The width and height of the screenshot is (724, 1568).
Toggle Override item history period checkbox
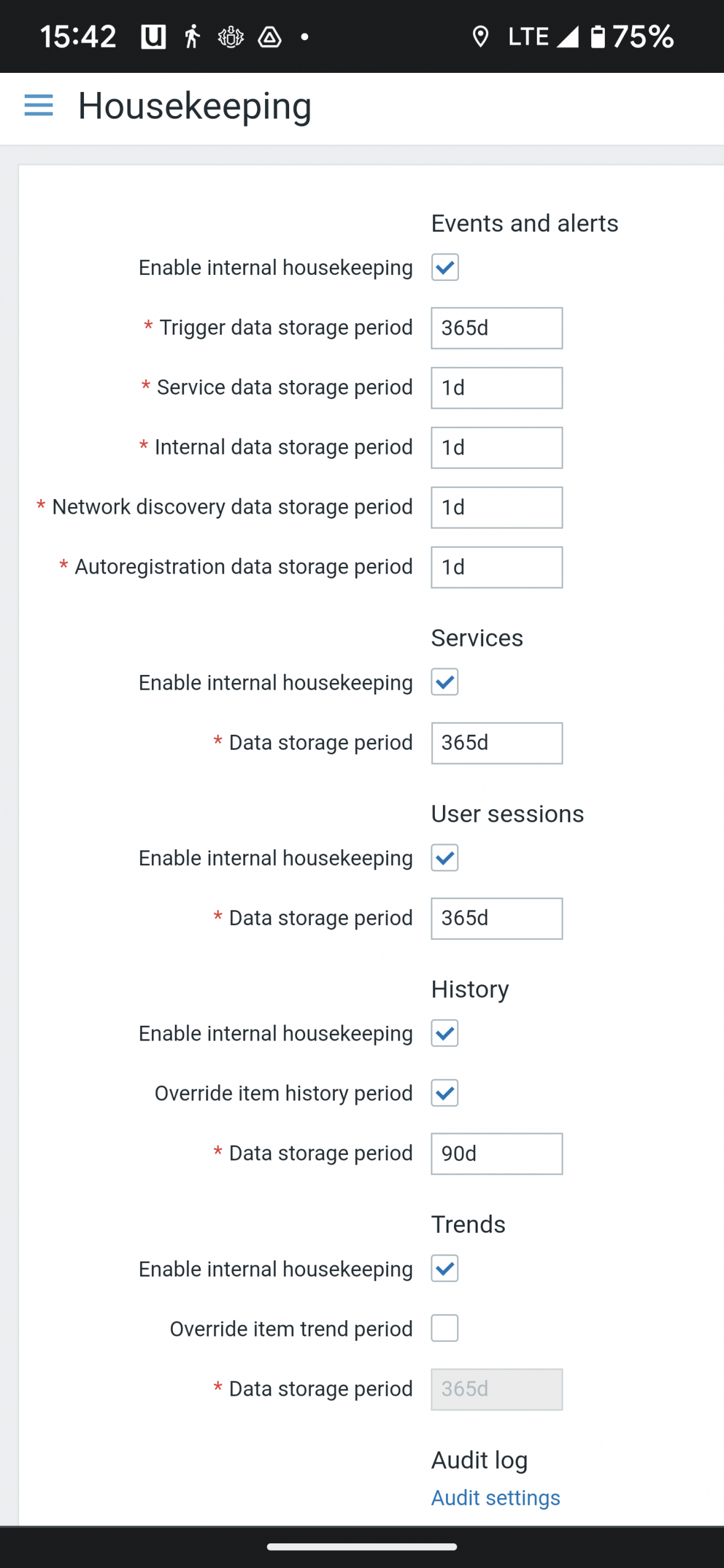(x=445, y=1093)
